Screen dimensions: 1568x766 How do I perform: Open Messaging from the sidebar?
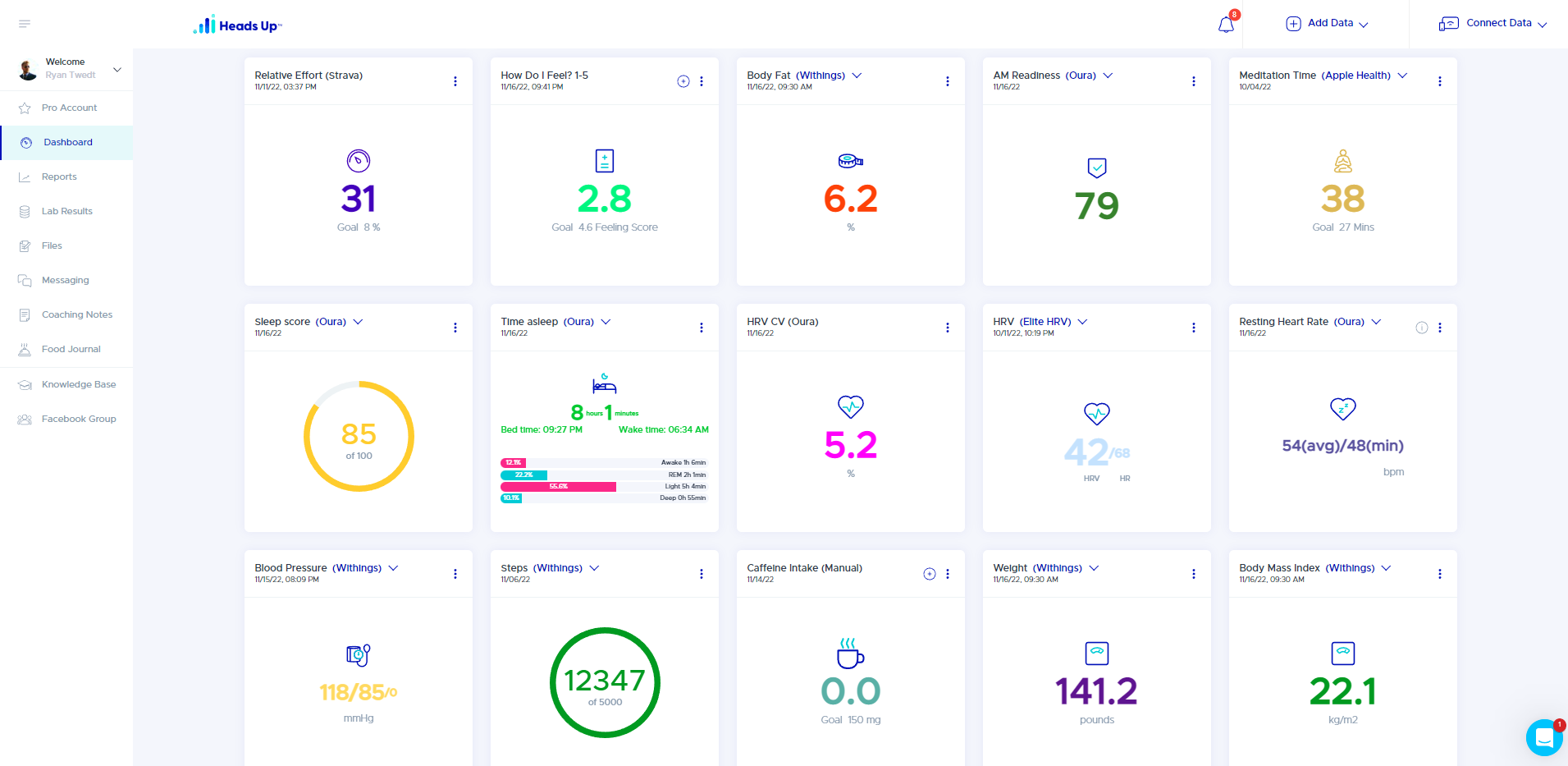66,280
